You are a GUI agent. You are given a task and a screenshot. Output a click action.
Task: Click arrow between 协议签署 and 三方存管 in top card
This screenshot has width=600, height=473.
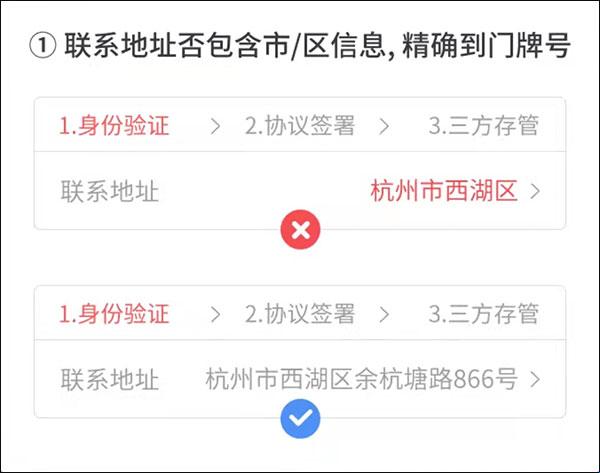click(384, 126)
